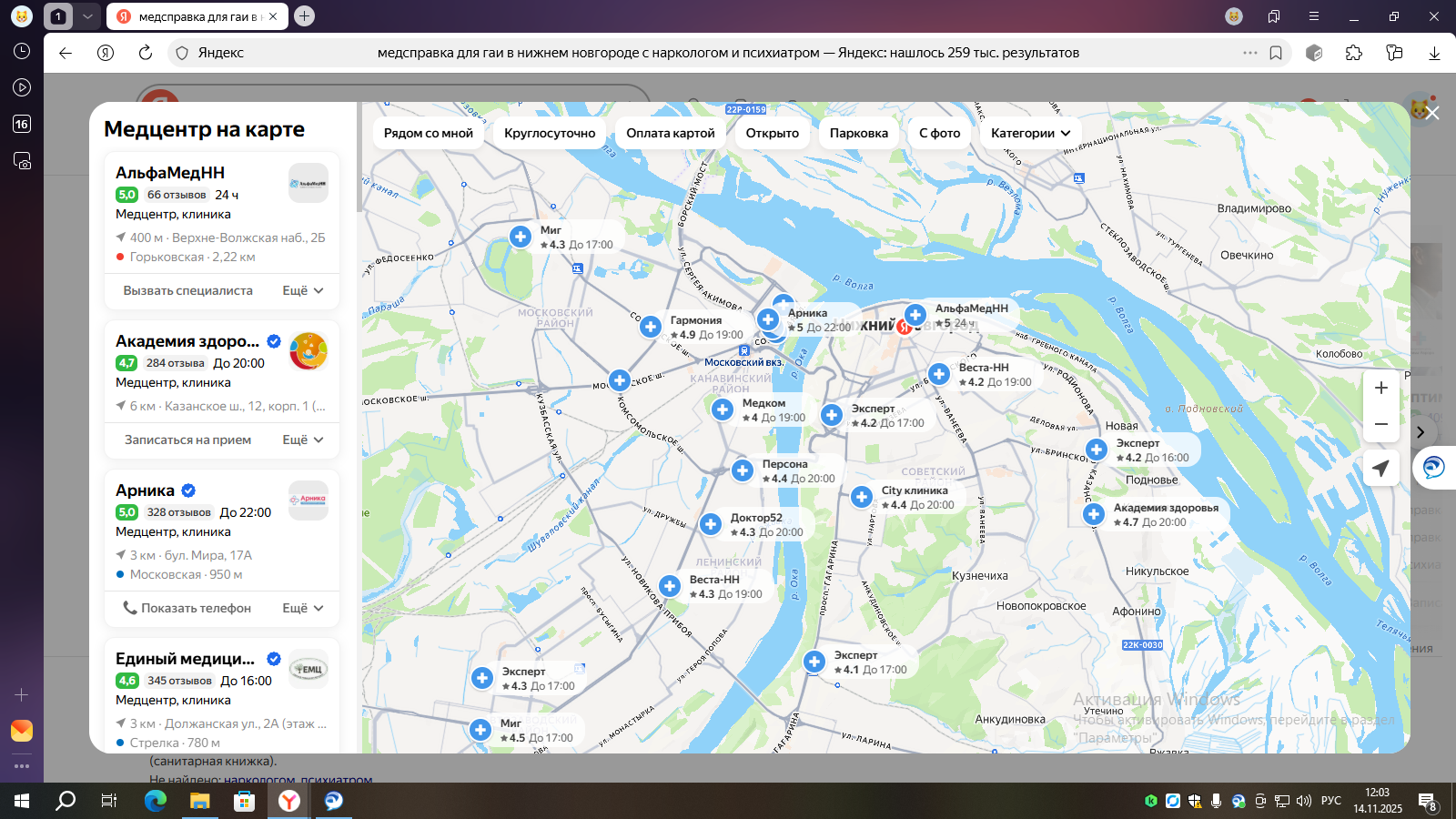Select the Доктор52 map pin
Image resolution: width=1456 pixels, height=819 pixels.
point(711,524)
